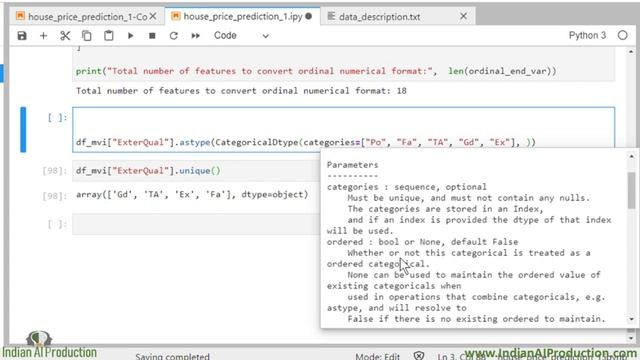Click the notebook icon on the house_price_prediction_1-Co tab

pos(20,16)
